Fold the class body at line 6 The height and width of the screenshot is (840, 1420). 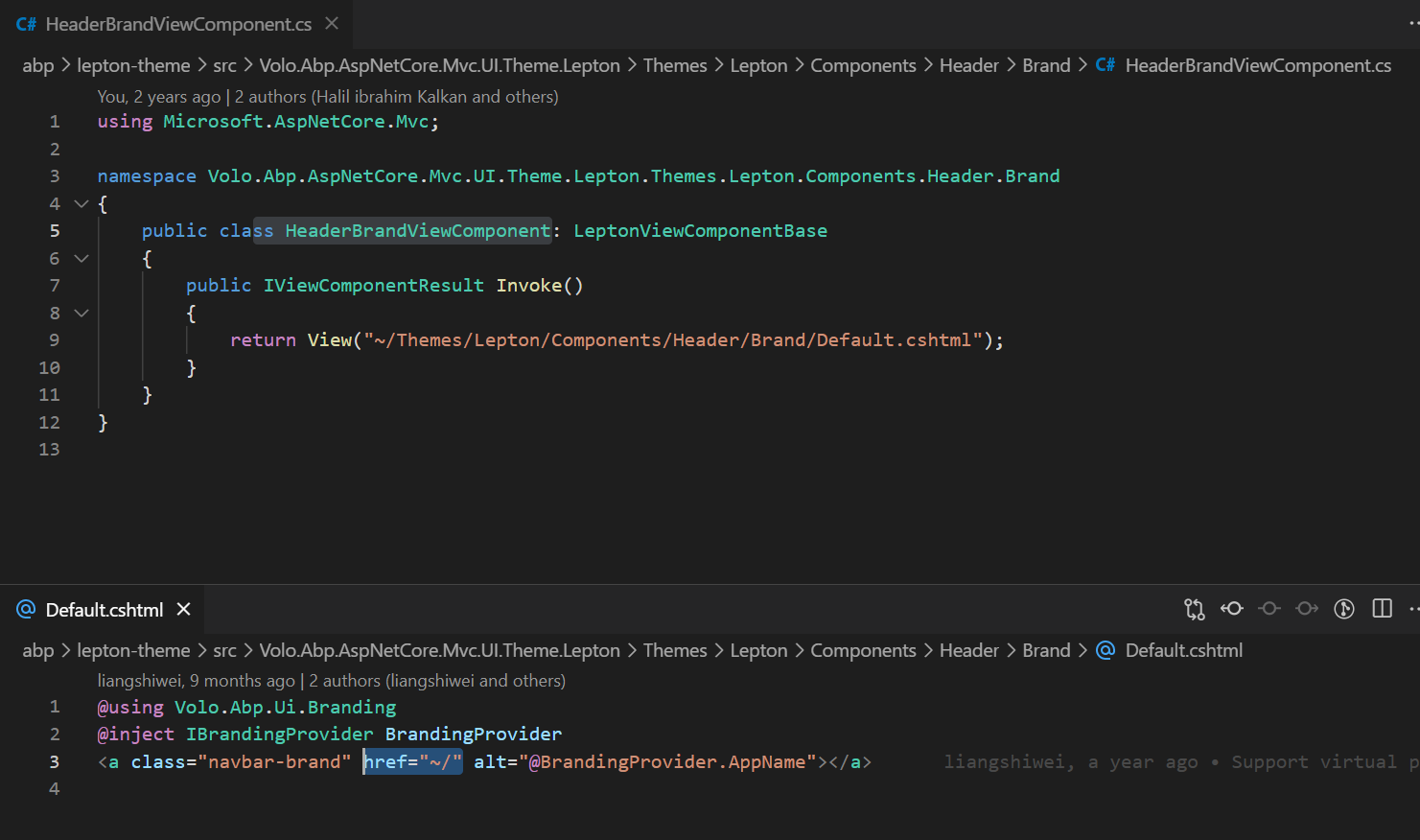point(81,258)
